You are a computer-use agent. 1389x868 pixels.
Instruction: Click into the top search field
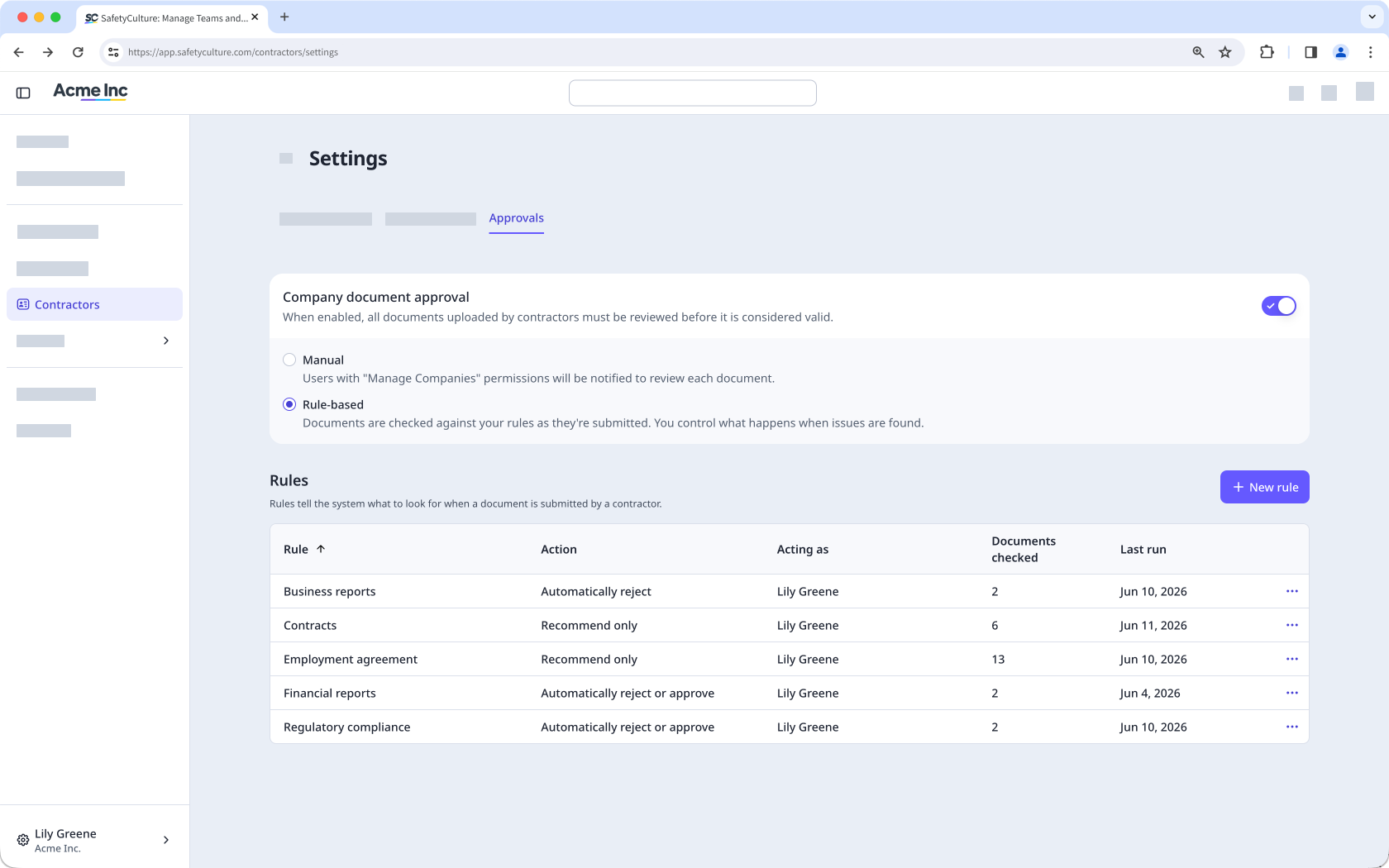click(692, 93)
